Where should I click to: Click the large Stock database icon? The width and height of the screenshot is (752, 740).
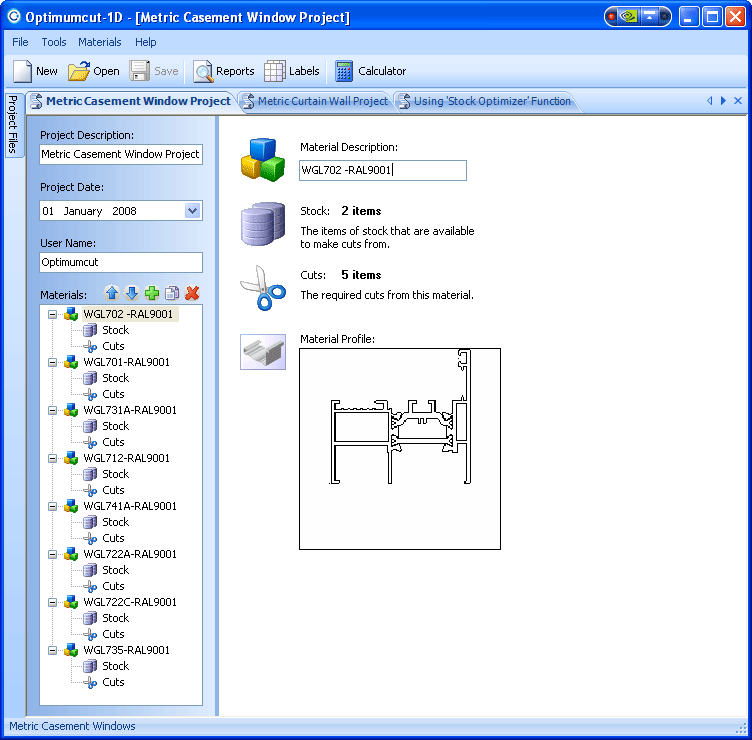coord(263,224)
